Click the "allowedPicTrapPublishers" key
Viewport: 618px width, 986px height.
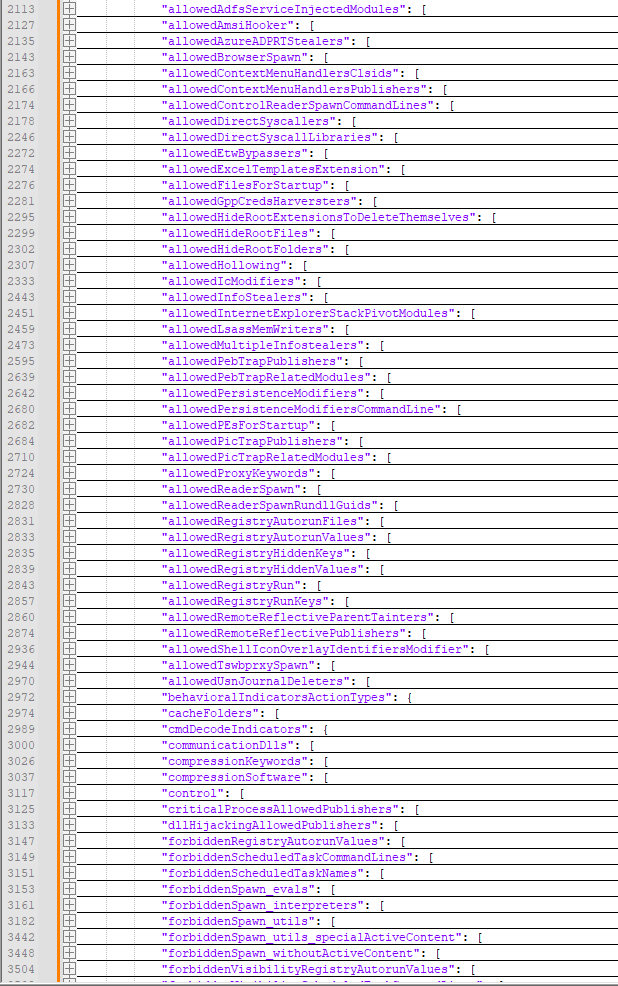[x=258, y=441]
